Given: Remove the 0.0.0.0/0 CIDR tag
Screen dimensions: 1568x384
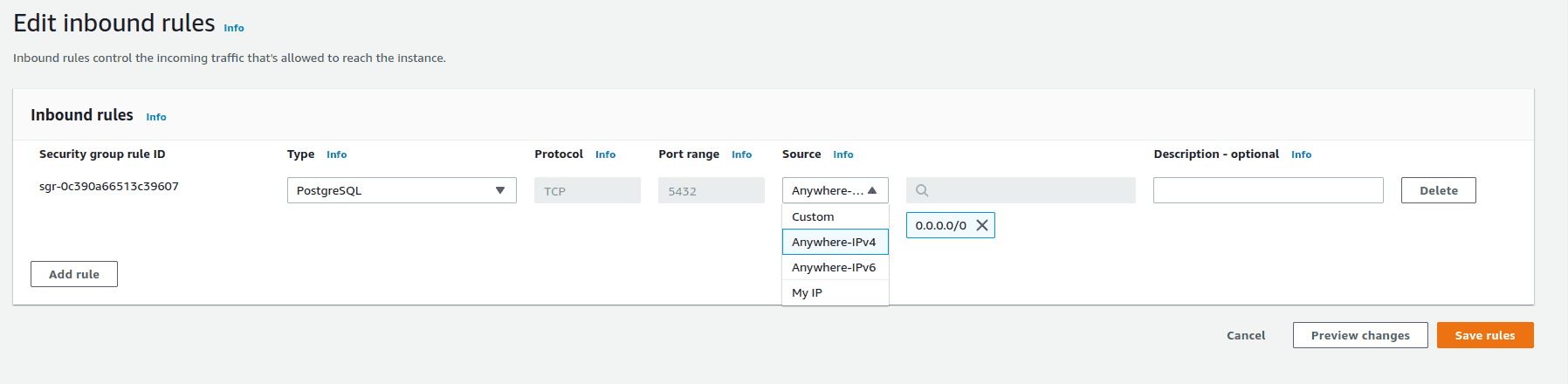Looking at the screenshot, I should click(x=982, y=225).
